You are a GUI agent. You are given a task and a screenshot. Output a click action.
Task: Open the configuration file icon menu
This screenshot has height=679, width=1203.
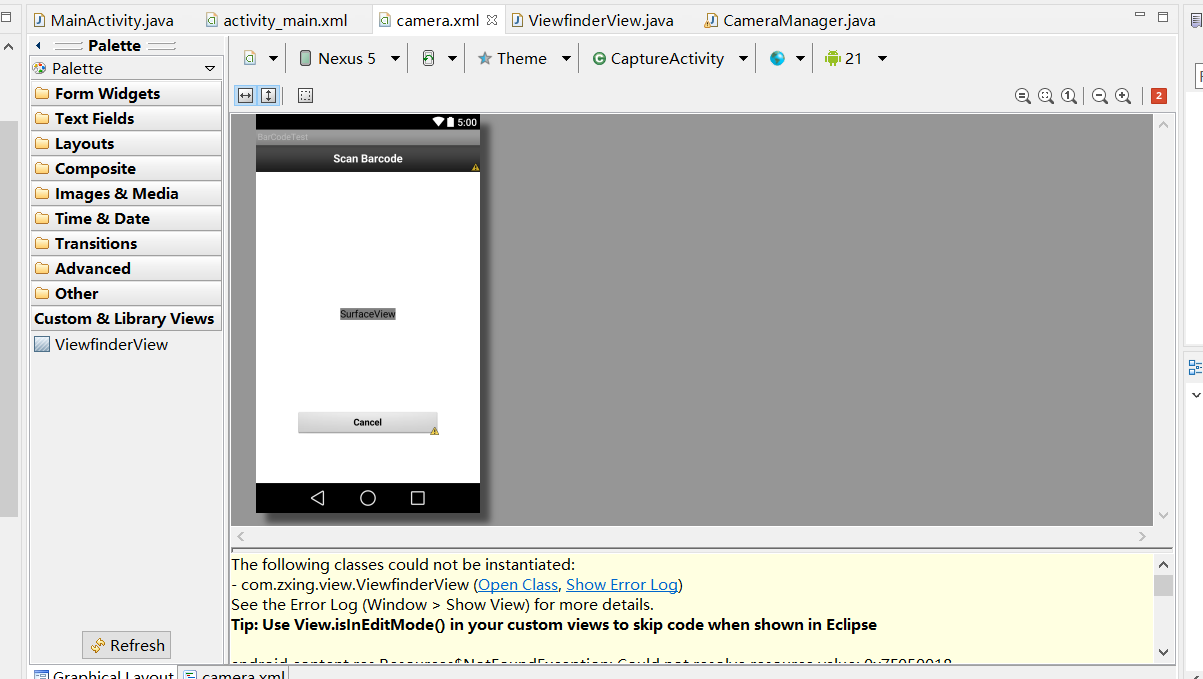[250, 58]
